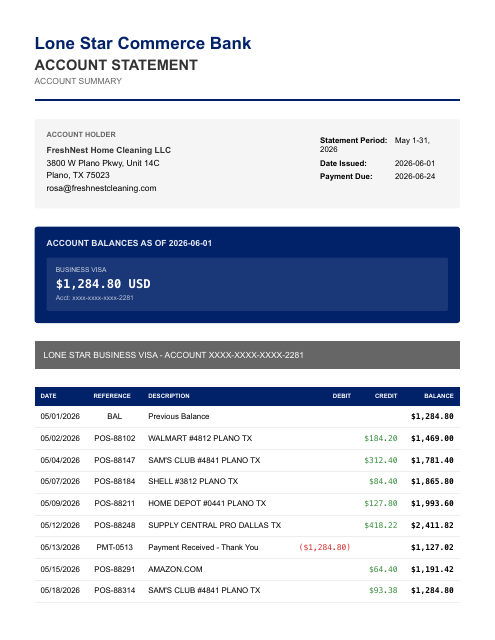The height and width of the screenshot is (640, 495).
Task: Click the ($1,284.80) payment debit amount
Action: [x=324, y=547]
